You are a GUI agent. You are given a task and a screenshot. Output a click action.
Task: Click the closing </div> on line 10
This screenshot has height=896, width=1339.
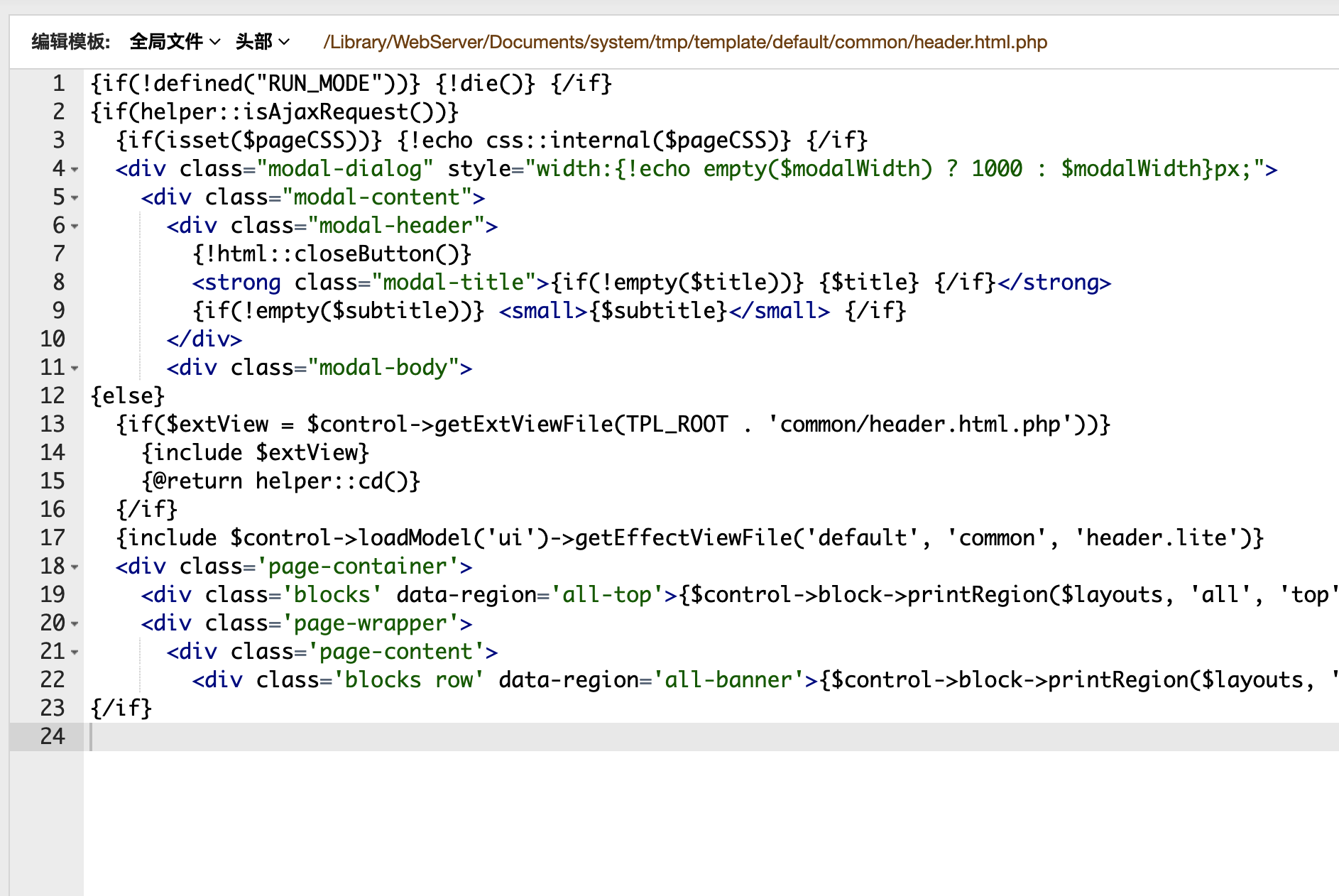(204, 339)
